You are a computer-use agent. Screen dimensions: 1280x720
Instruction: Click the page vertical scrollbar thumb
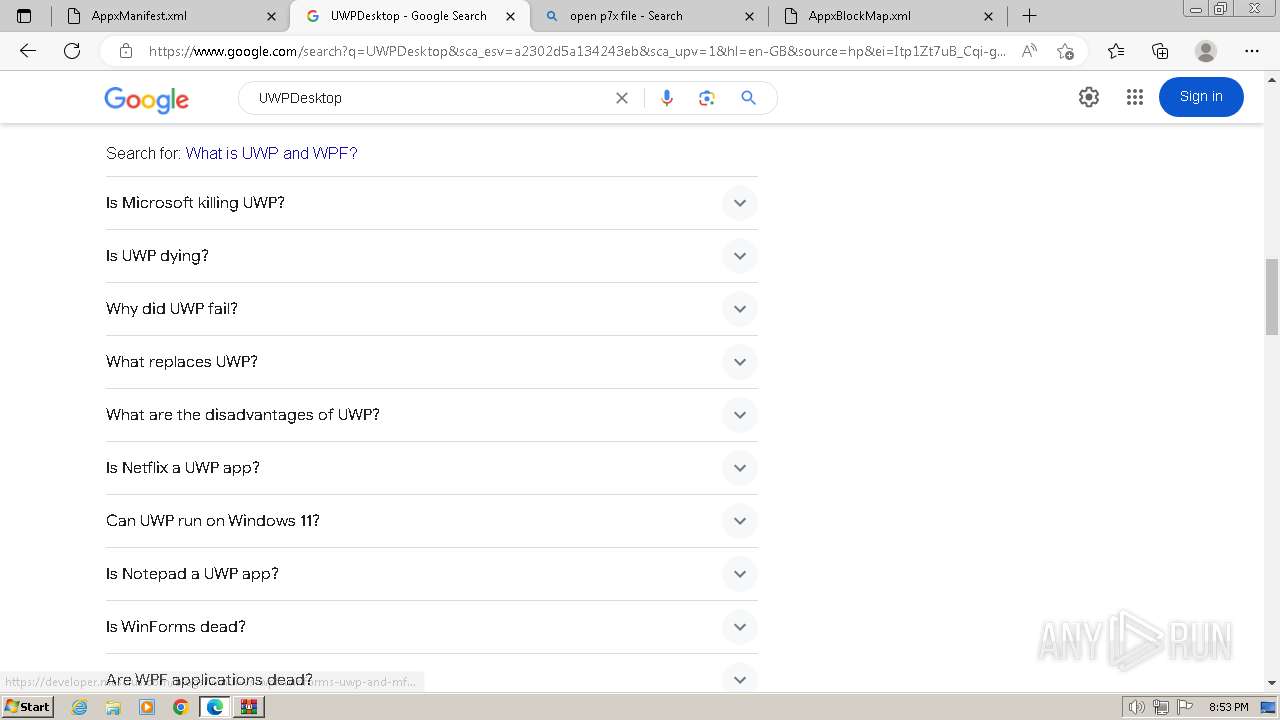(x=1272, y=296)
